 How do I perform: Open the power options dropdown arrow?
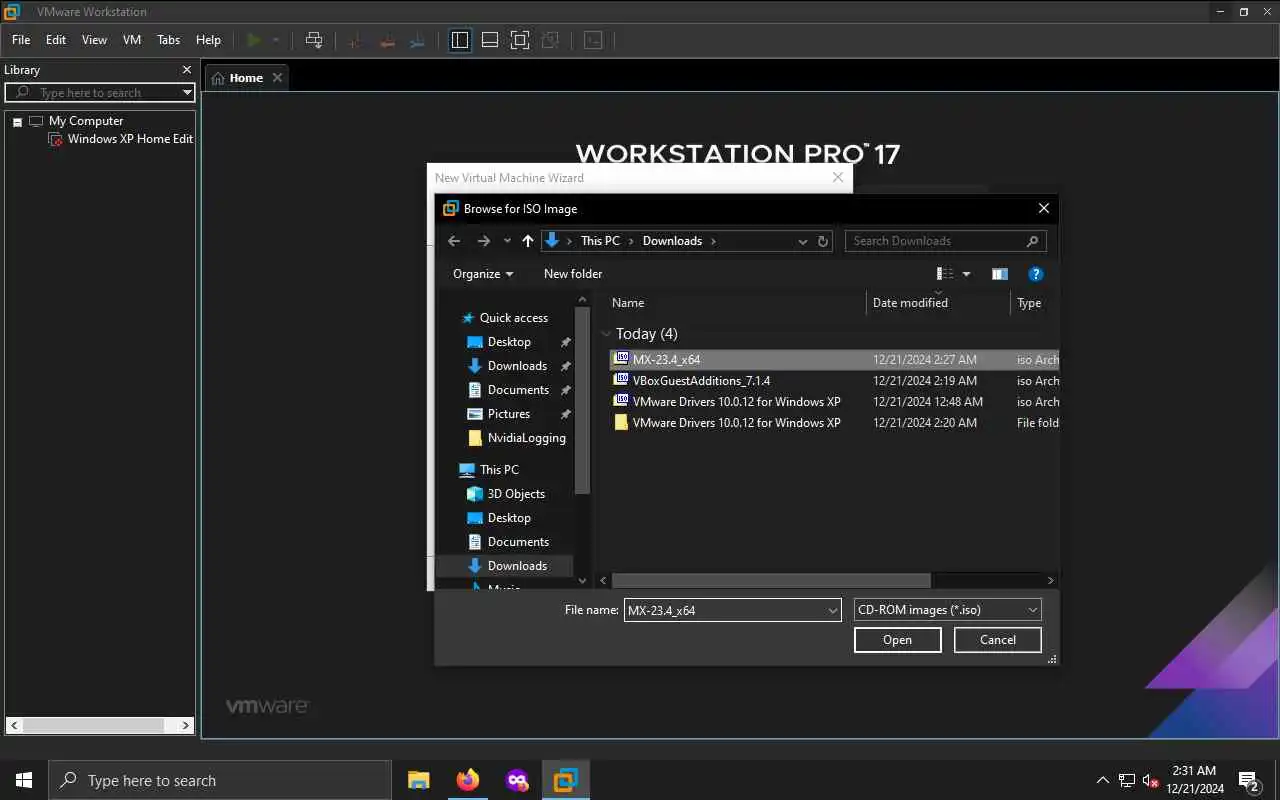pyautogui.click(x=276, y=40)
